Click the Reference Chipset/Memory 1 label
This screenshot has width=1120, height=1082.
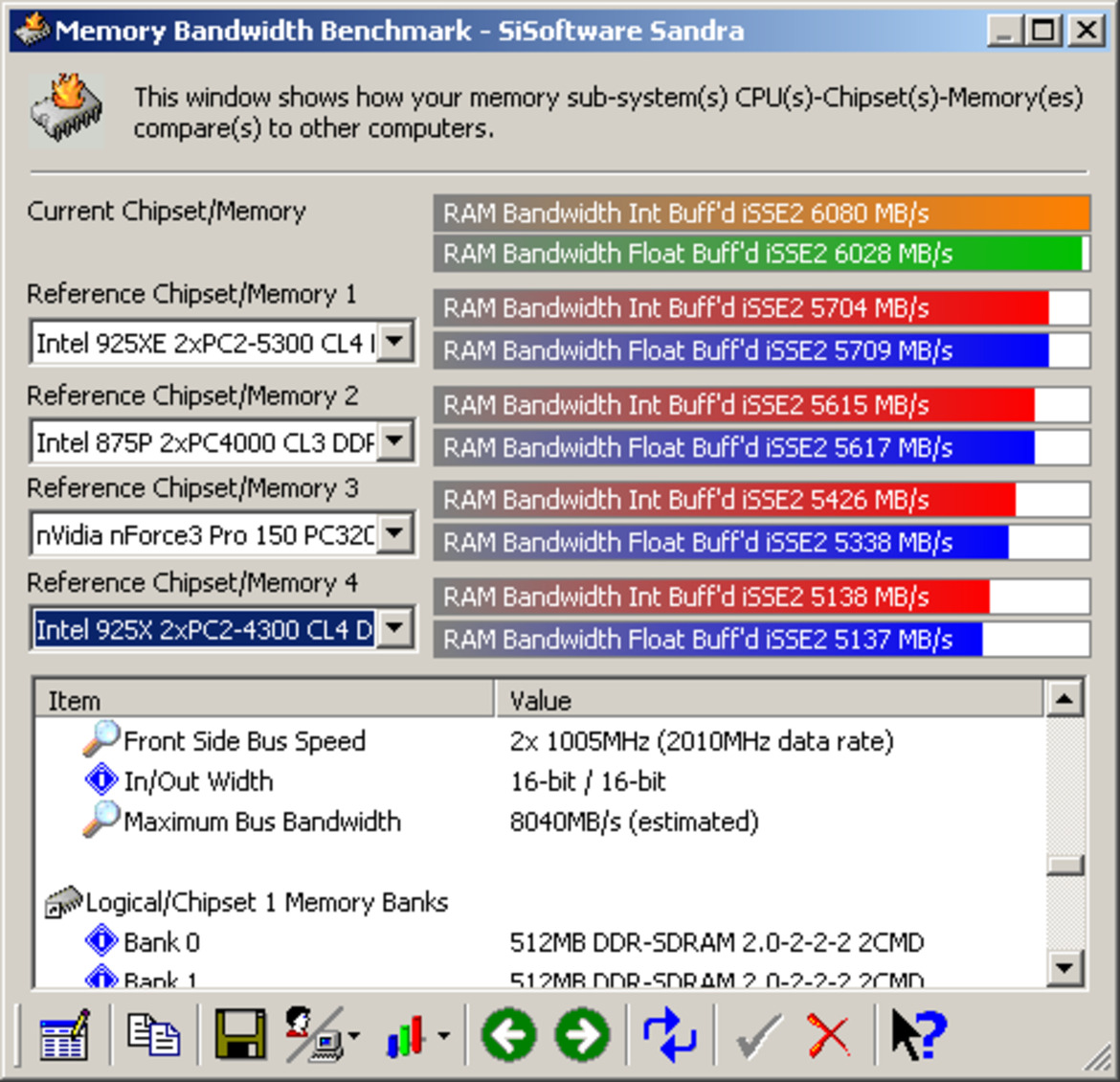(191, 294)
